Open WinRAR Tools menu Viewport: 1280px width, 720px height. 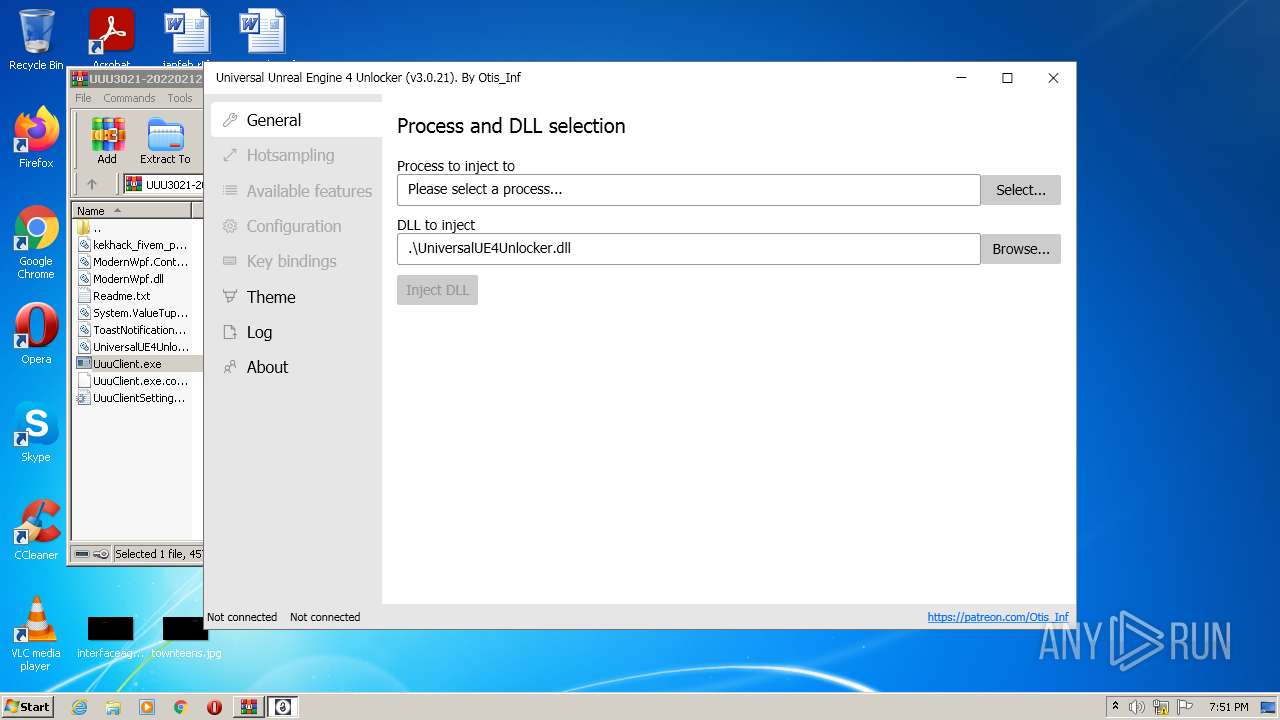coord(180,98)
